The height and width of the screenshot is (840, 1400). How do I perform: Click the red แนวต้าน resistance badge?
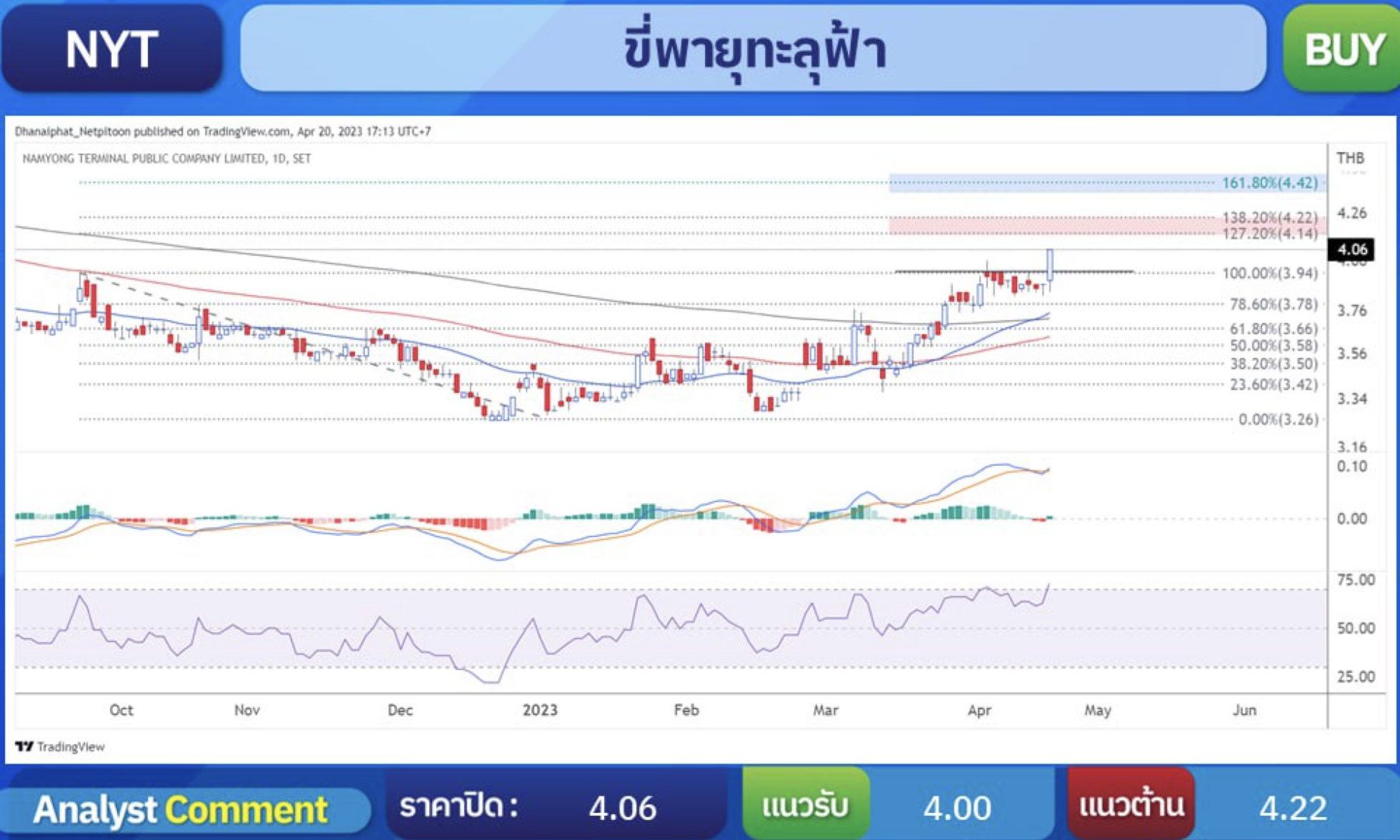pos(1131,804)
